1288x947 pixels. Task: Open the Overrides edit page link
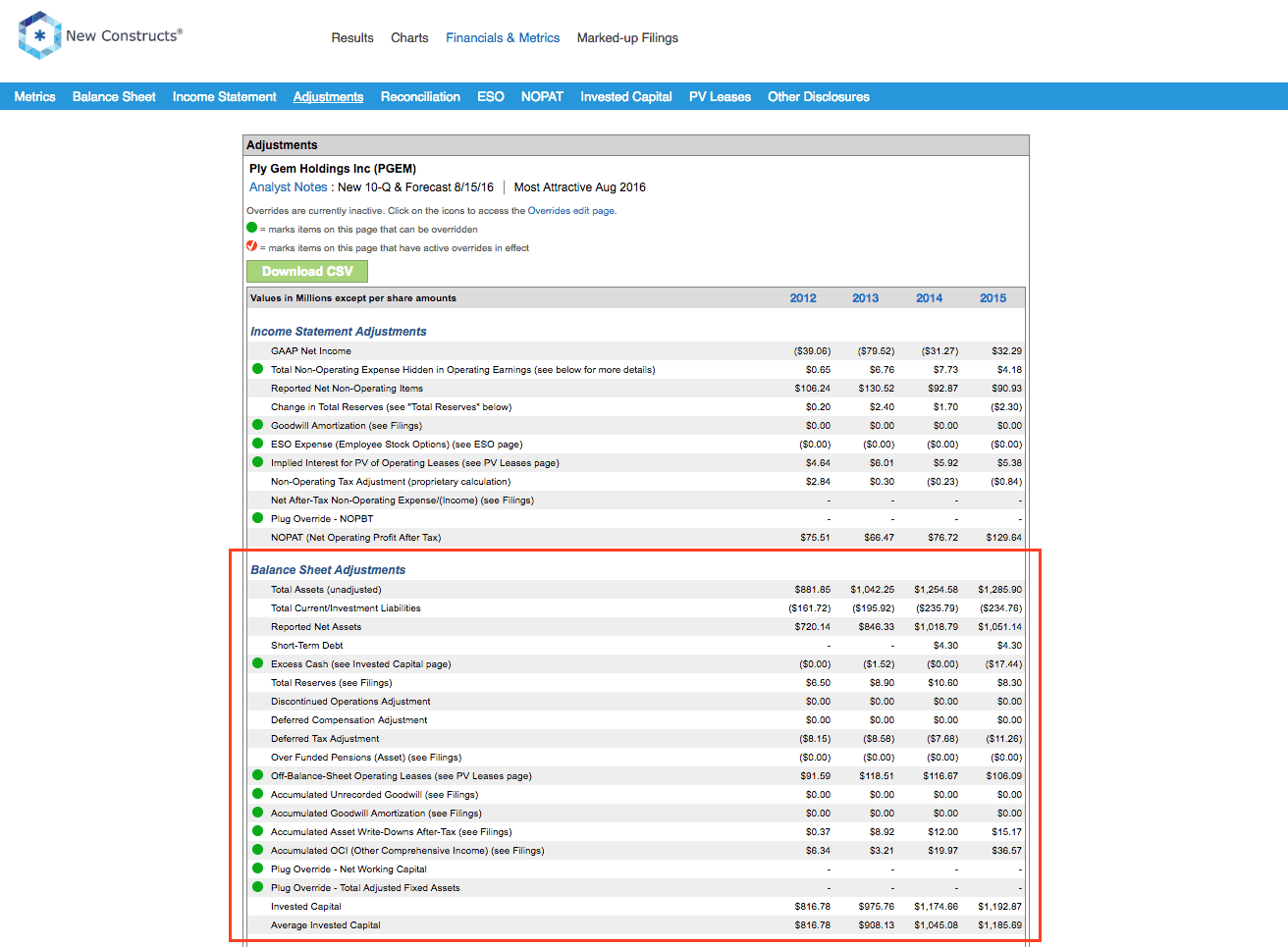571,211
